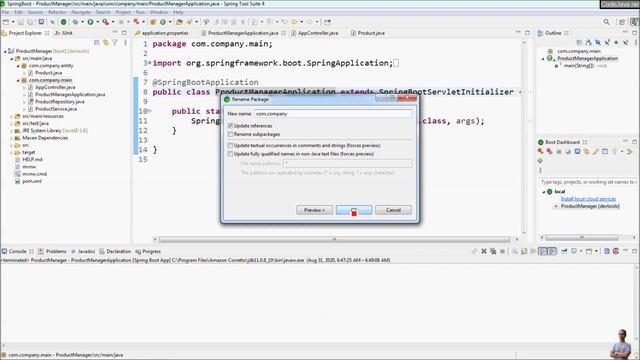Image resolution: width=640 pixels, height=360 pixels.
Task: Select AppController.java in Project Explorer
Action: coord(55,87)
